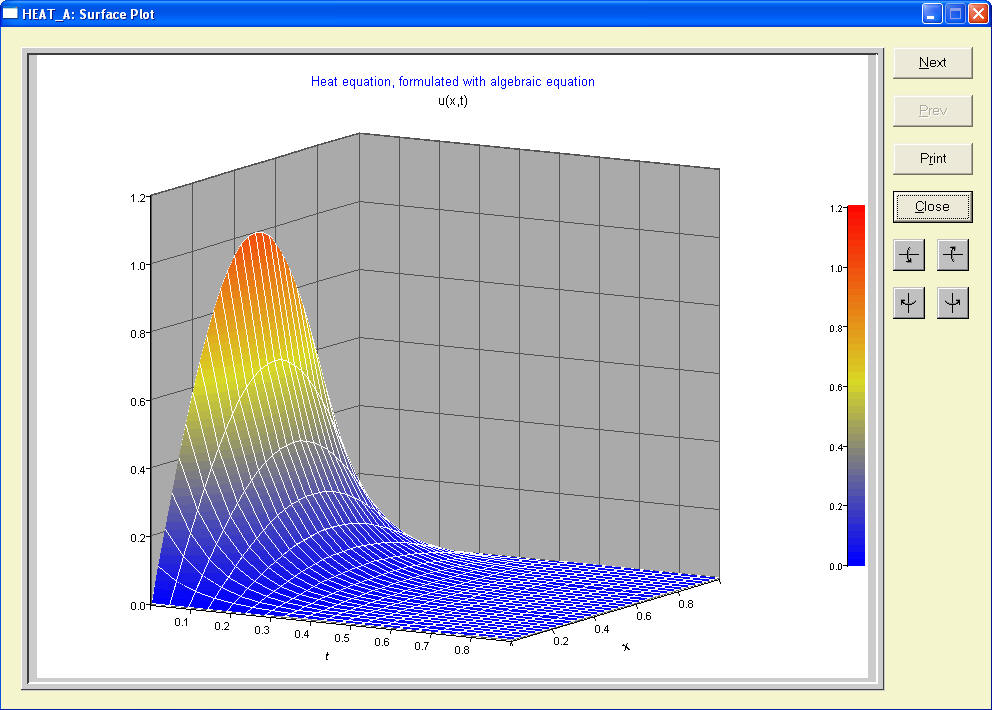Minimize the HEAT_A Surface Plot window
Screen dimensions: 992x710
[932, 14]
